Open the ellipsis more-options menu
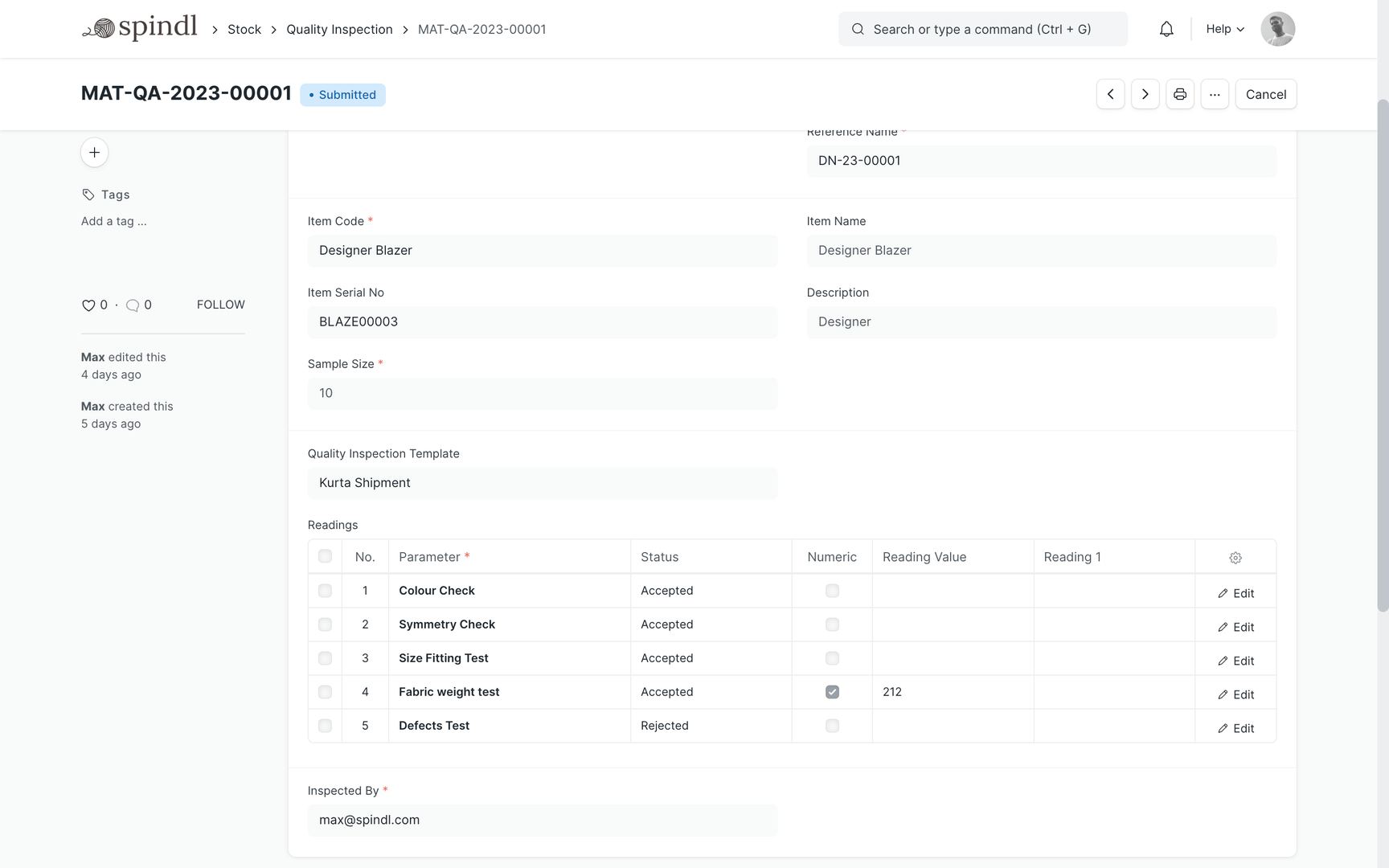The image size is (1389, 868). [1215, 94]
